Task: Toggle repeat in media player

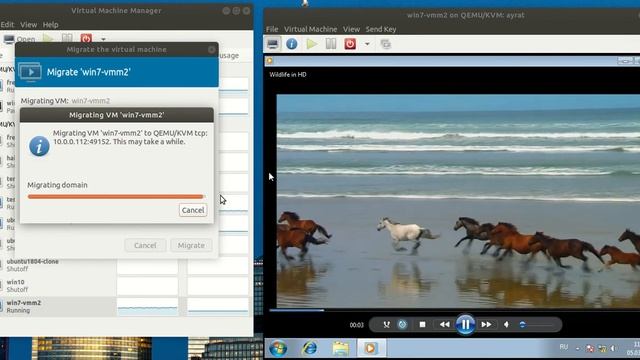Action: point(402,324)
